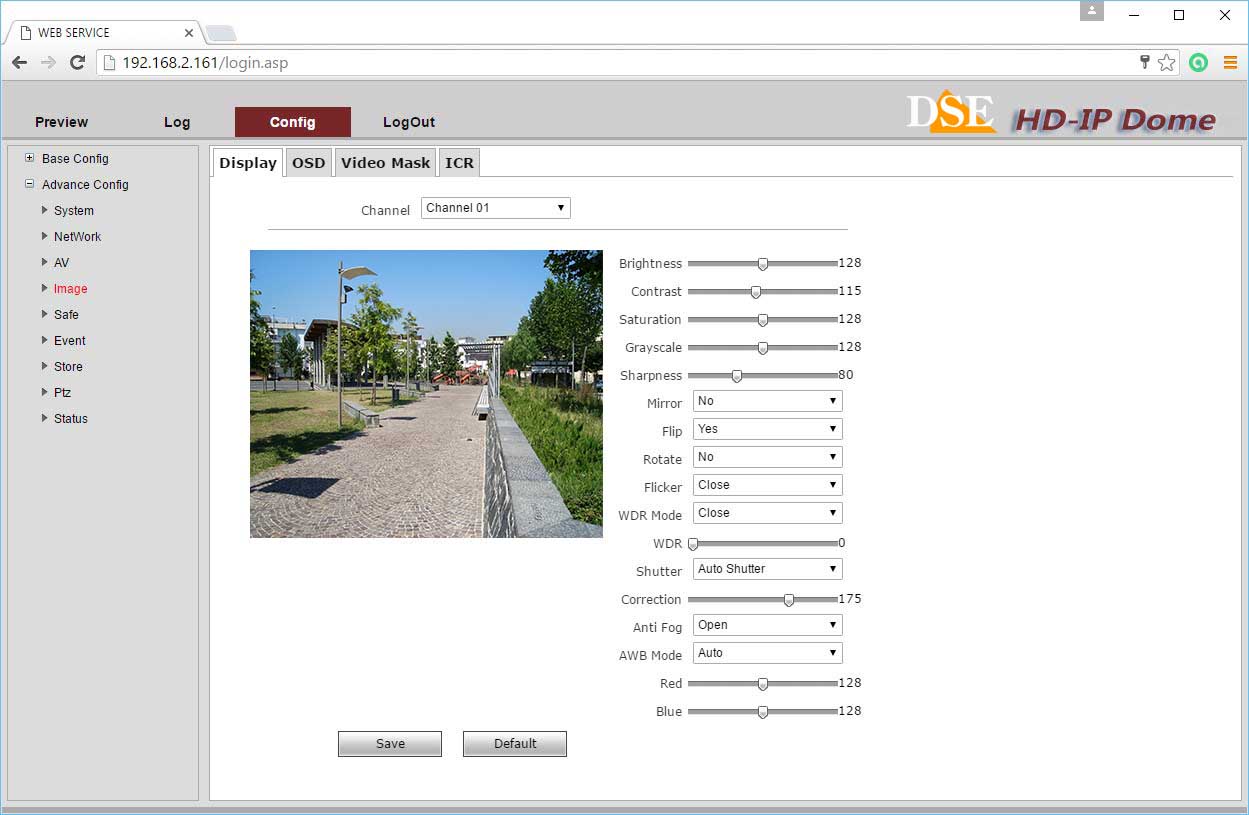The image size is (1249, 815).
Task: Collapse the Advance Config tree node
Action: pos(30,184)
